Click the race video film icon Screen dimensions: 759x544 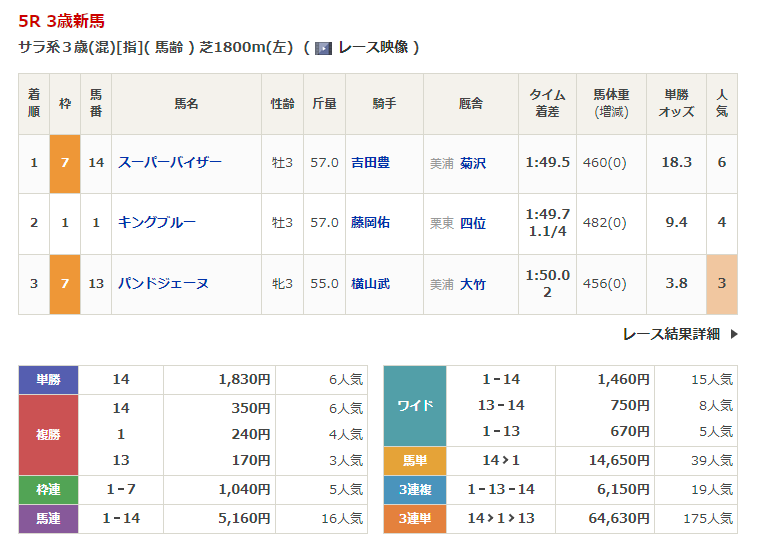[x=323, y=48]
